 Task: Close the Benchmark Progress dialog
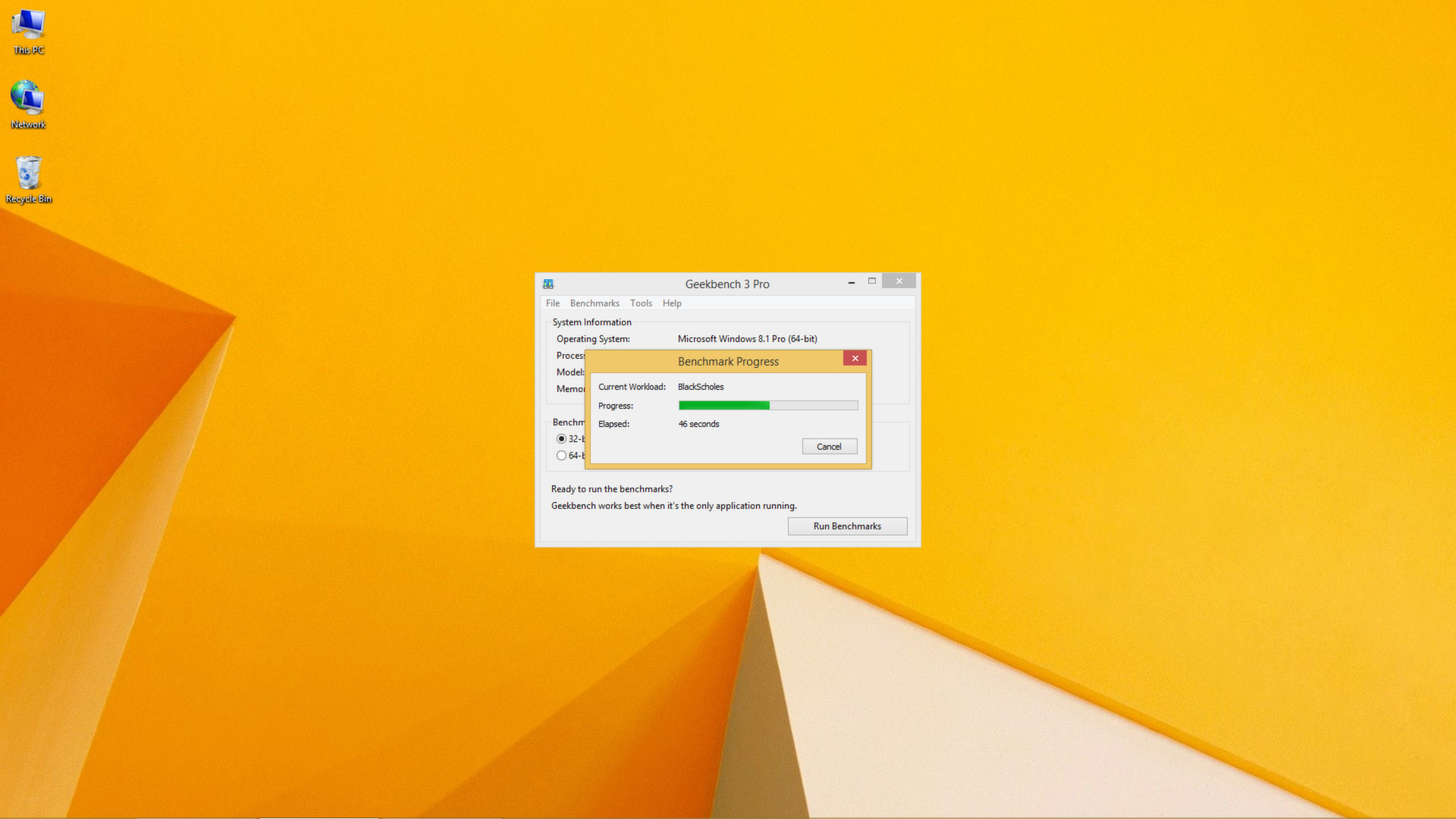(x=855, y=358)
